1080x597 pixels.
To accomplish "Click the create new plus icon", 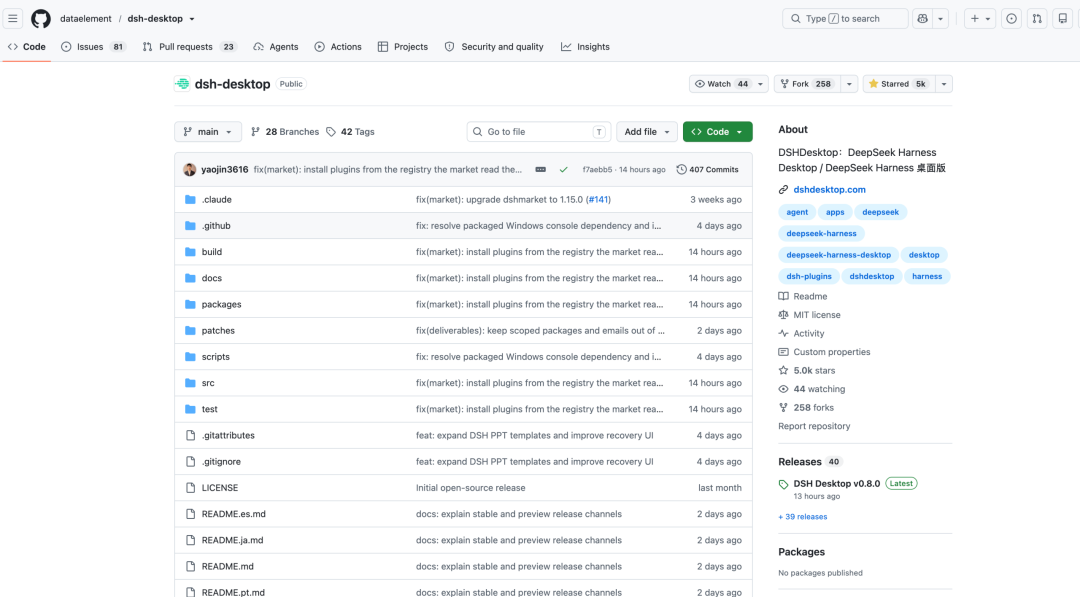I will click(x=974, y=19).
